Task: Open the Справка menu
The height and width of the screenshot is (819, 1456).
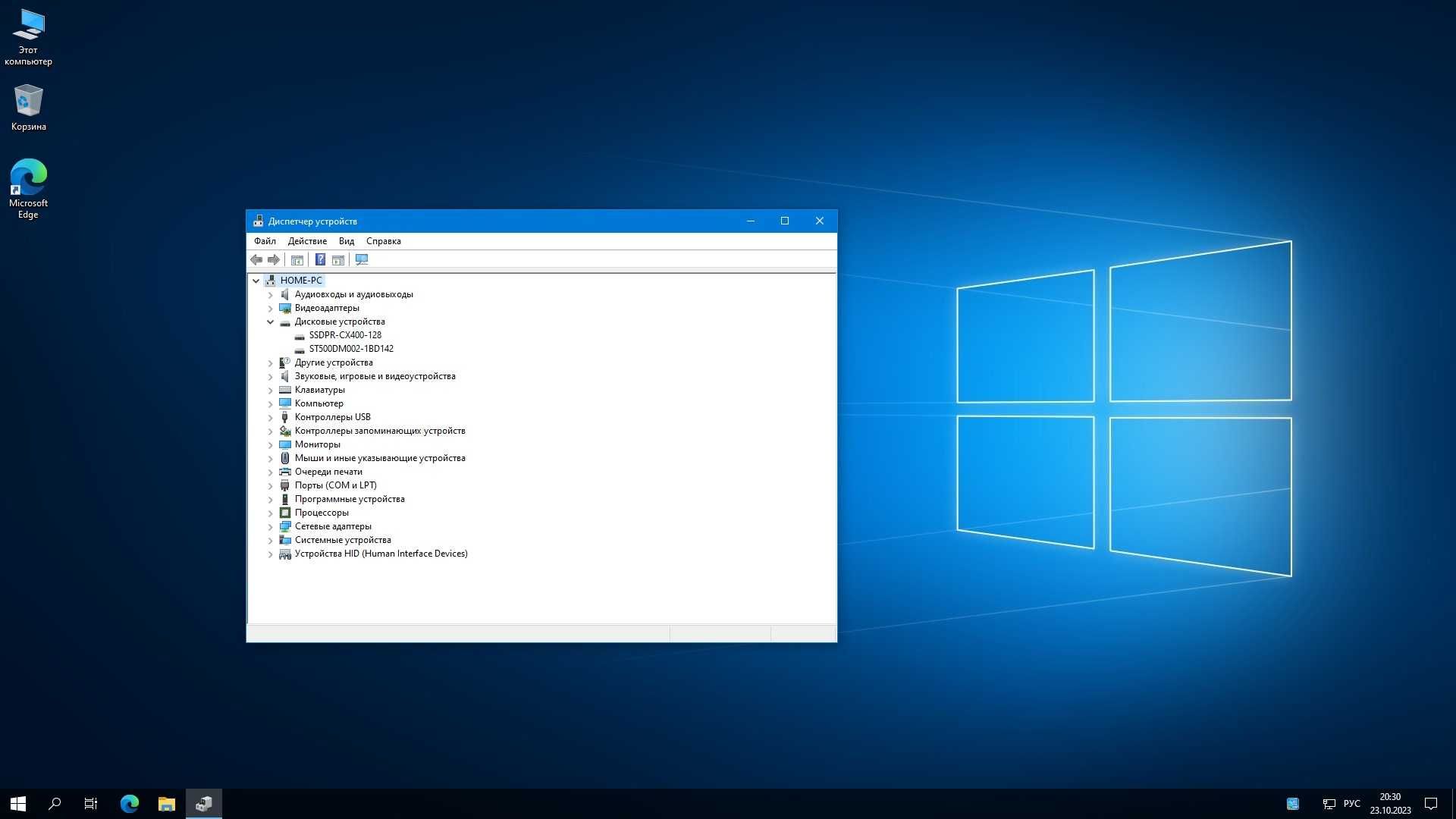Action: click(384, 241)
